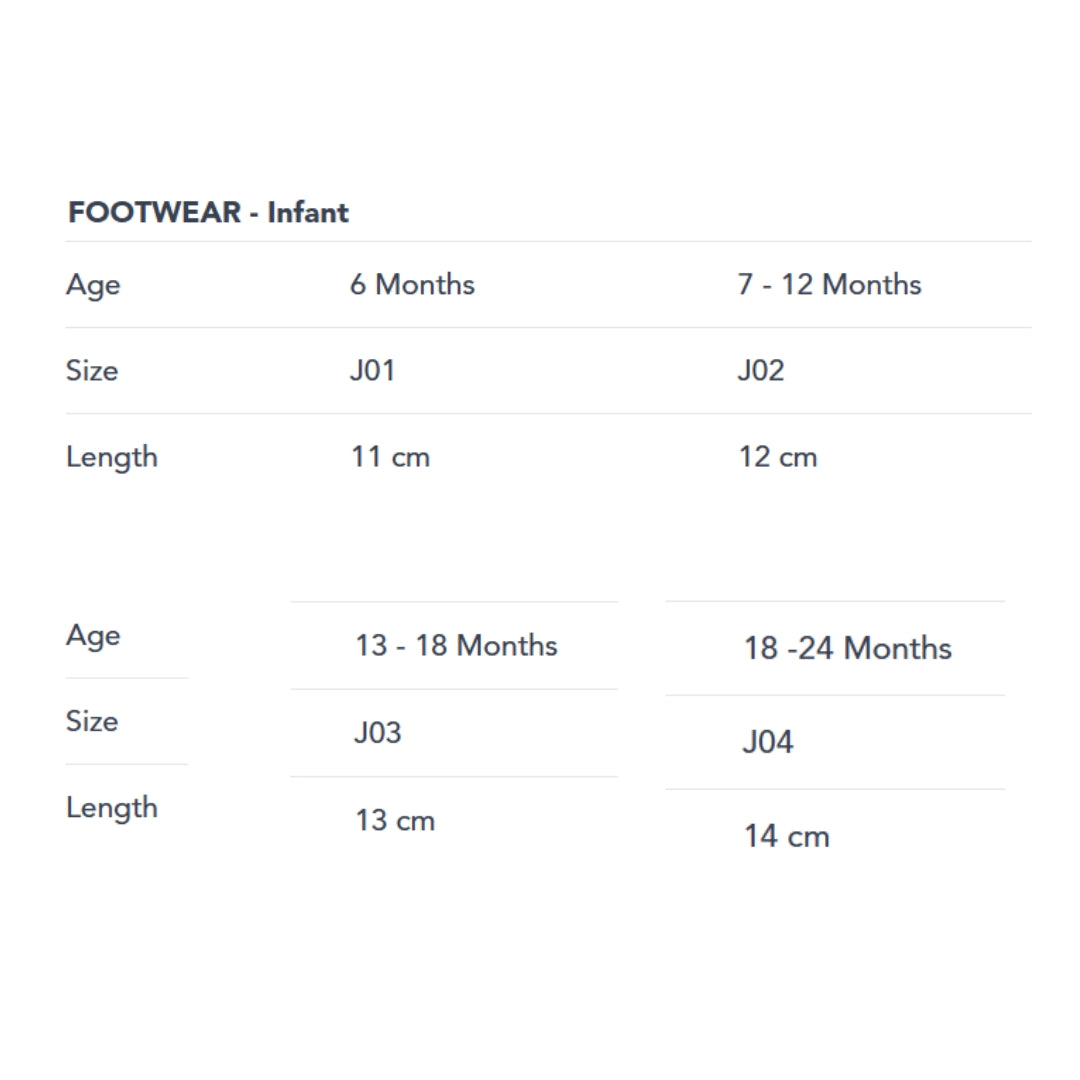Viewport: 1080px width, 1080px height.
Task: Select the 13 cm length value
Action: (x=395, y=821)
